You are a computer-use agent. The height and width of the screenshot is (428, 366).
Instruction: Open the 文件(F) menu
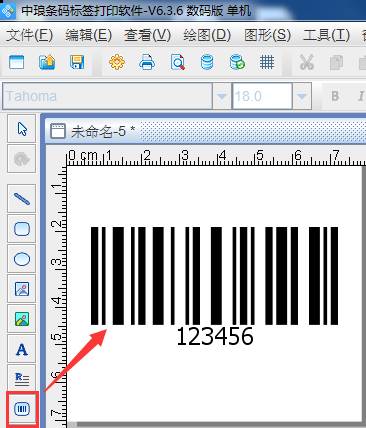(x=29, y=35)
